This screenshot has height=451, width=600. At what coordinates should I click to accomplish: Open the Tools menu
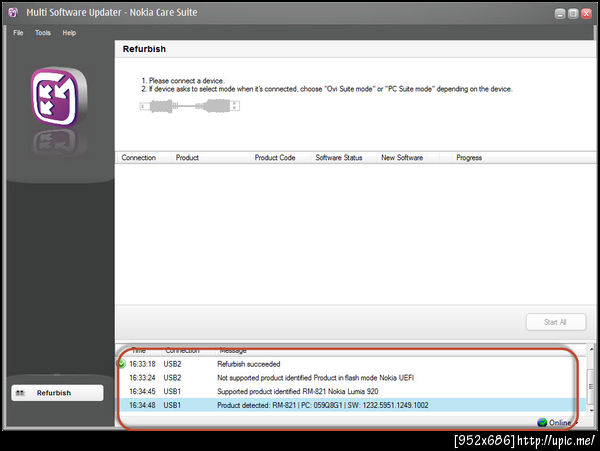pos(43,33)
